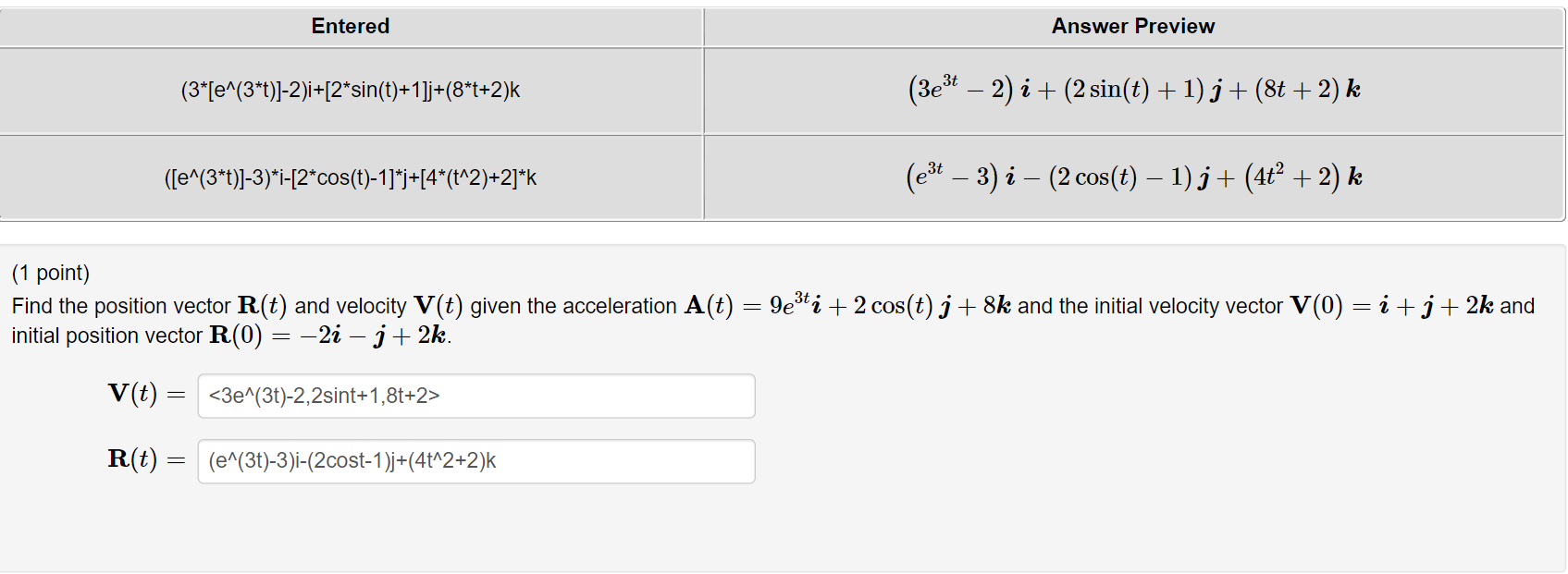Image resolution: width=1568 pixels, height=574 pixels.
Task: Click the bold V(t) label beside its box
Action: pyautogui.click(x=133, y=394)
